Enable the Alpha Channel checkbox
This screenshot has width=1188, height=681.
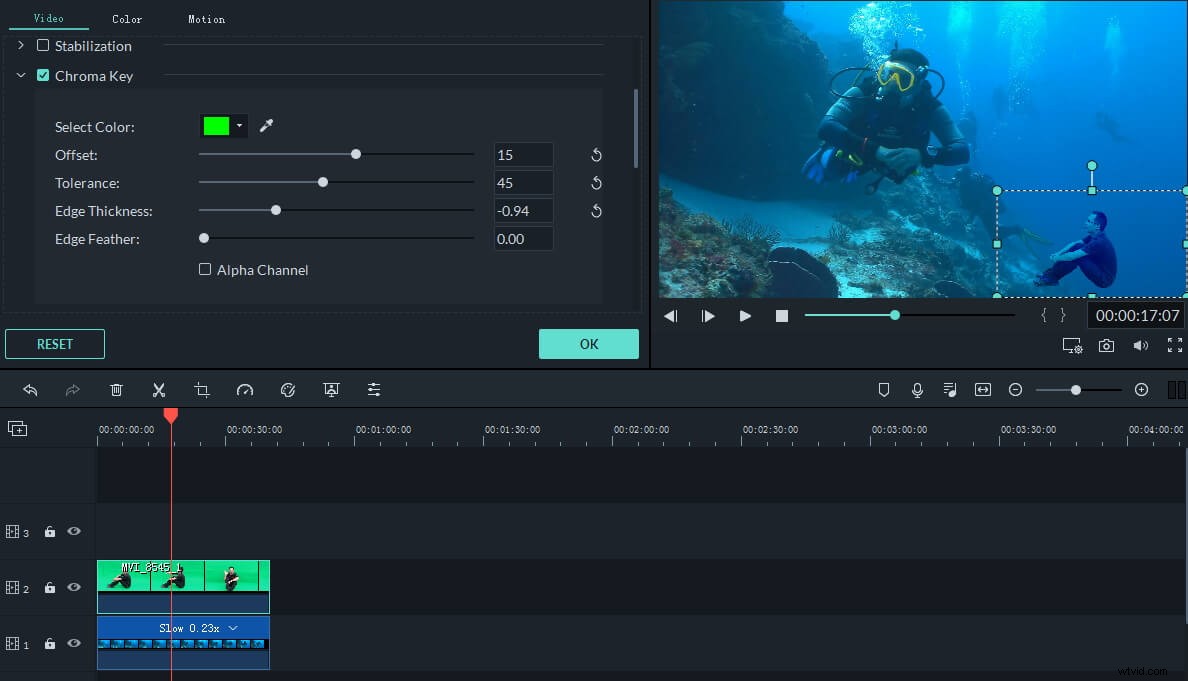click(x=204, y=269)
